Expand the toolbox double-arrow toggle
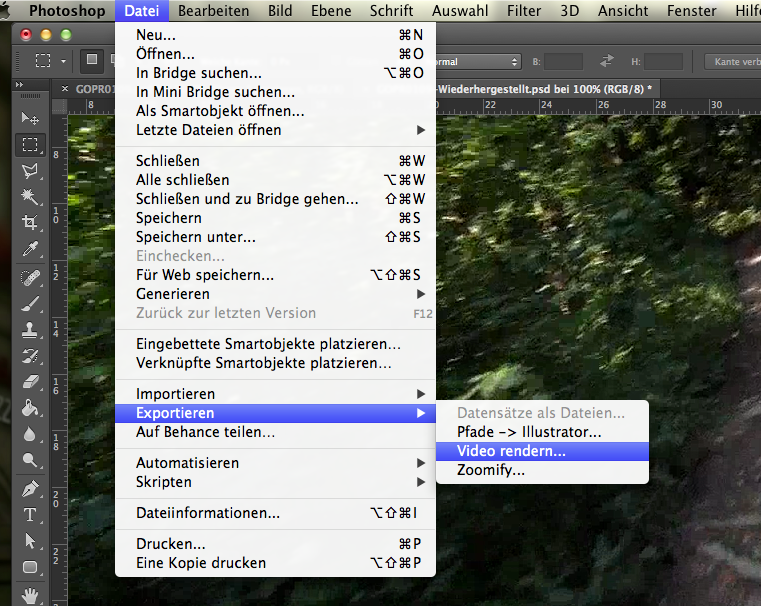761x606 pixels. click(19, 84)
